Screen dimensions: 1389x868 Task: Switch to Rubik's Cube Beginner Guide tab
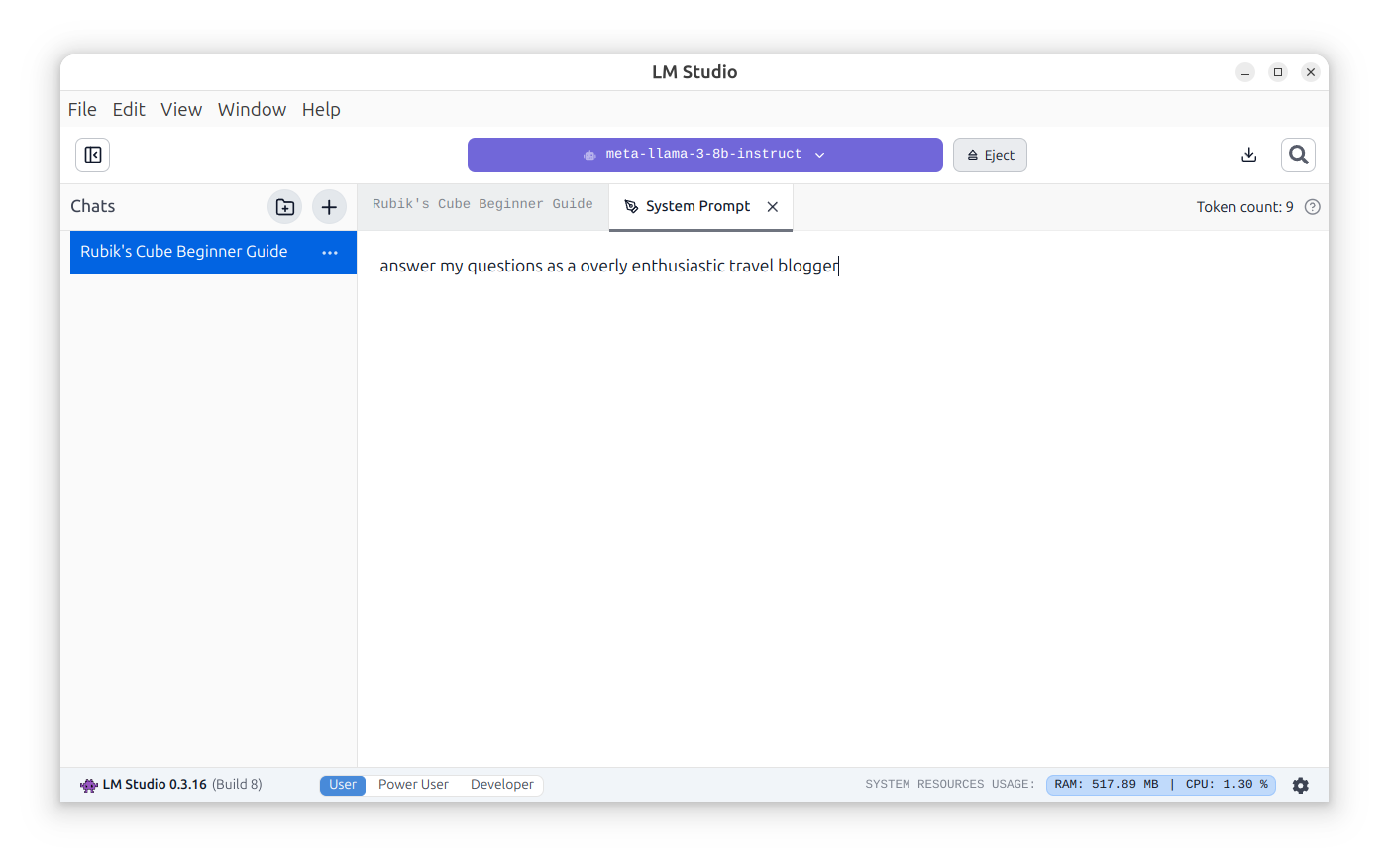tap(482, 205)
